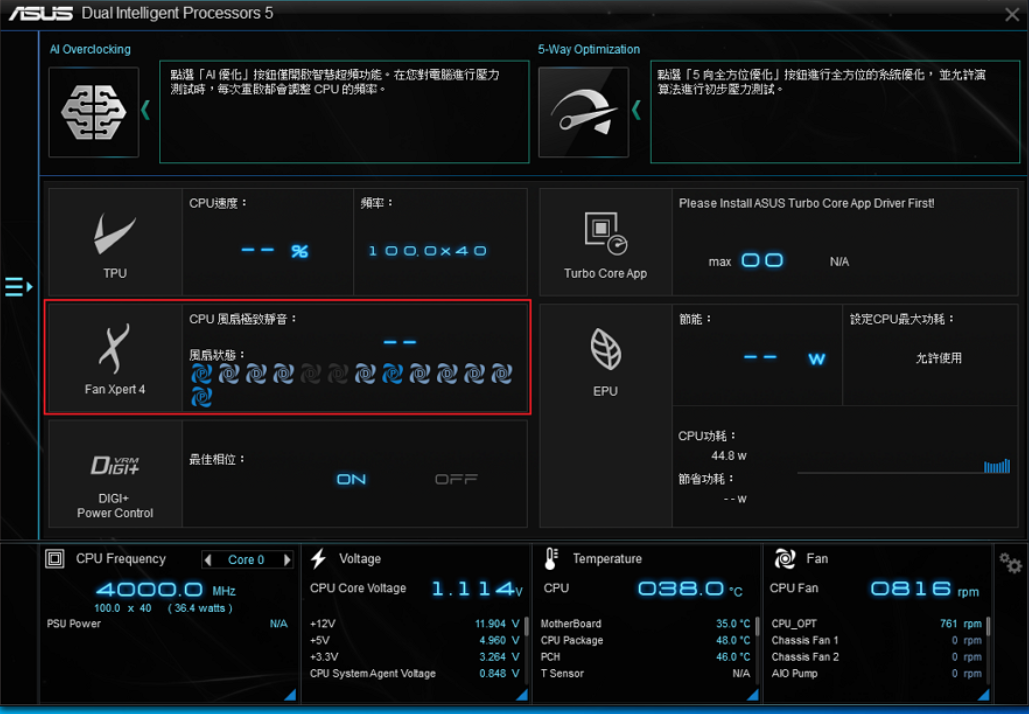
Task: Open the AI Overclocking brain icon
Action: tap(94, 112)
